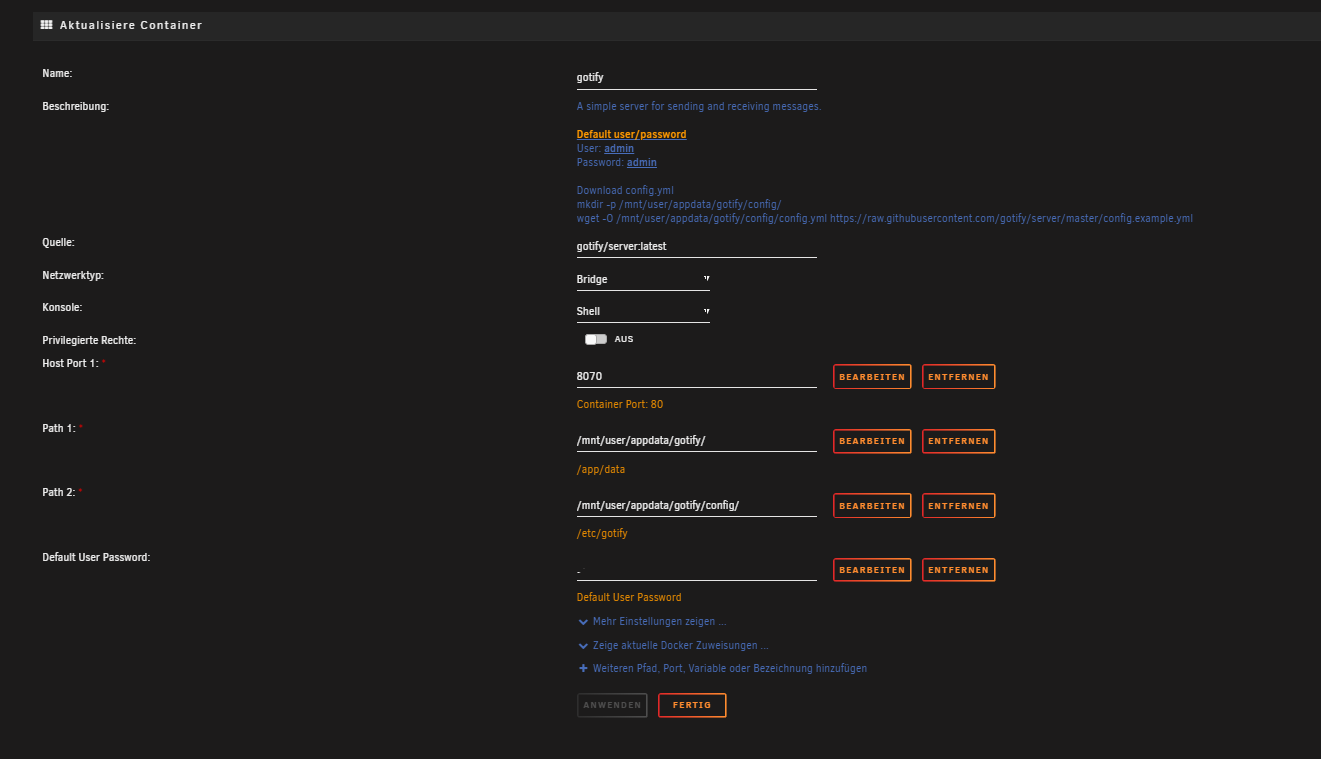Click the /etc/gotify container path text
Viewport: 1321px width, 759px height.
pos(602,534)
